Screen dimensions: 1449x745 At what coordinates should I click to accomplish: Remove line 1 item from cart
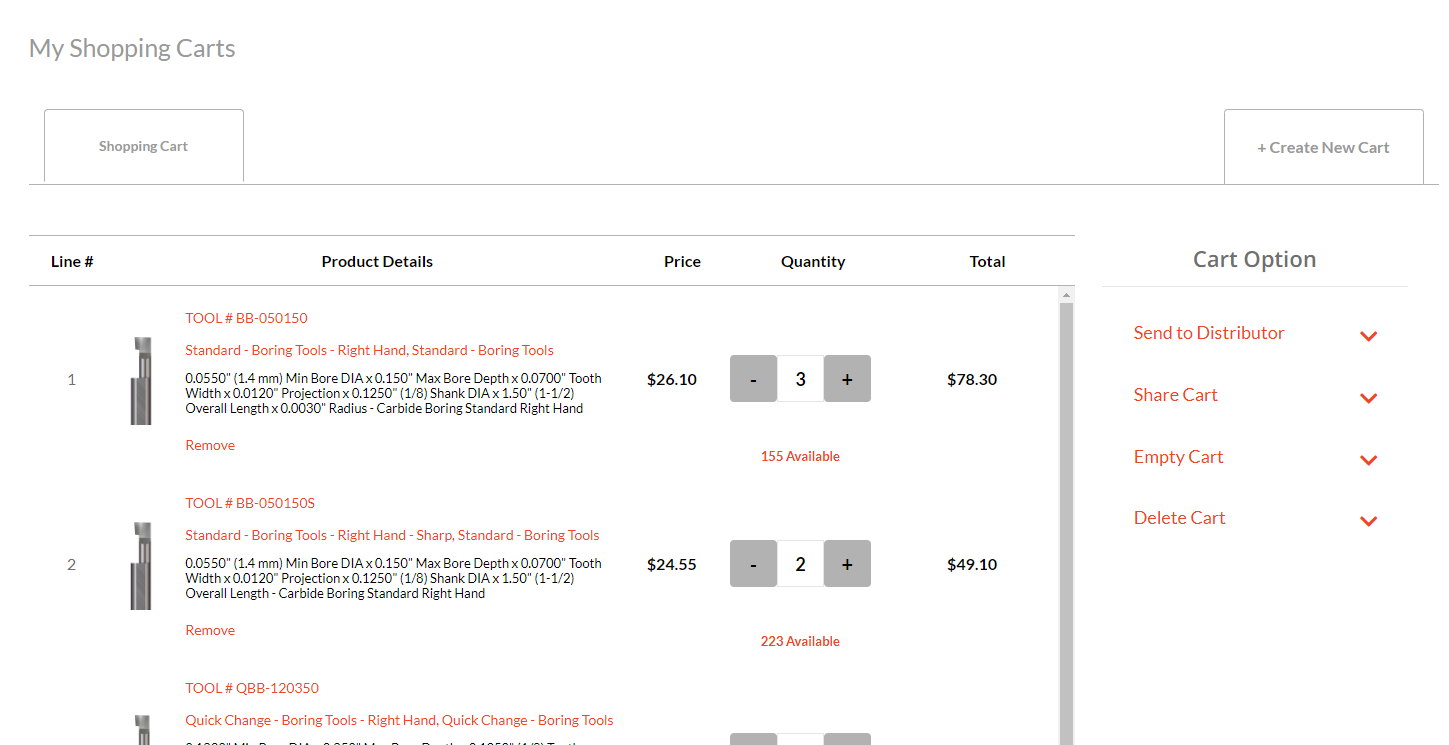pos(210,445)
